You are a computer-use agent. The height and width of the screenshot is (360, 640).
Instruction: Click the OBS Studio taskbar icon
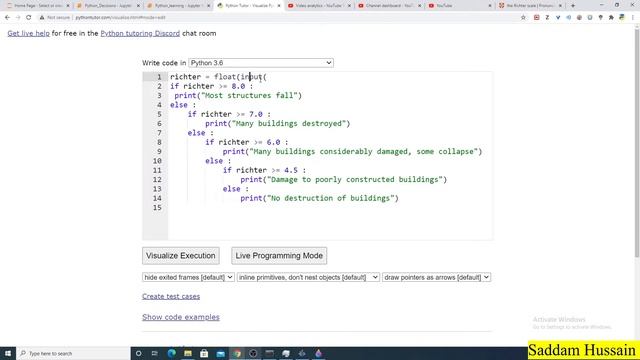click(253, 353)
